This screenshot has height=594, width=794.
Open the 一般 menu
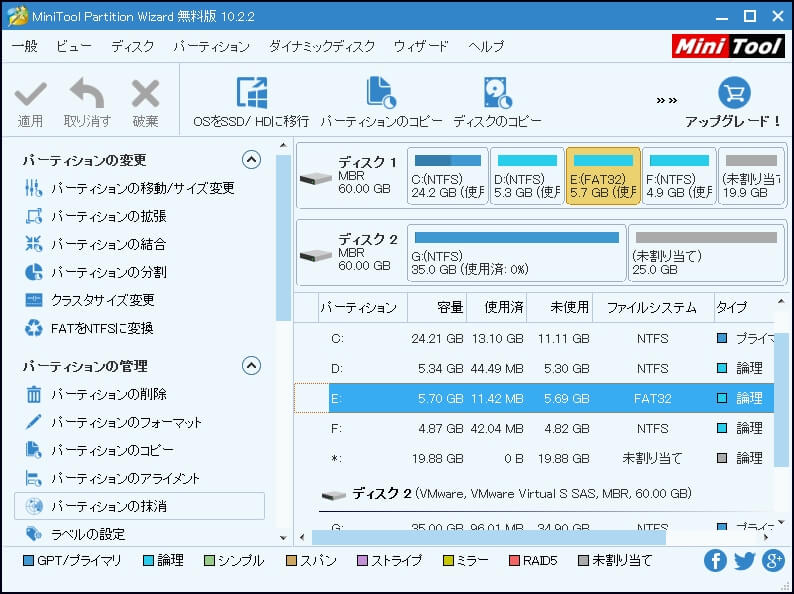coord(25,46)
